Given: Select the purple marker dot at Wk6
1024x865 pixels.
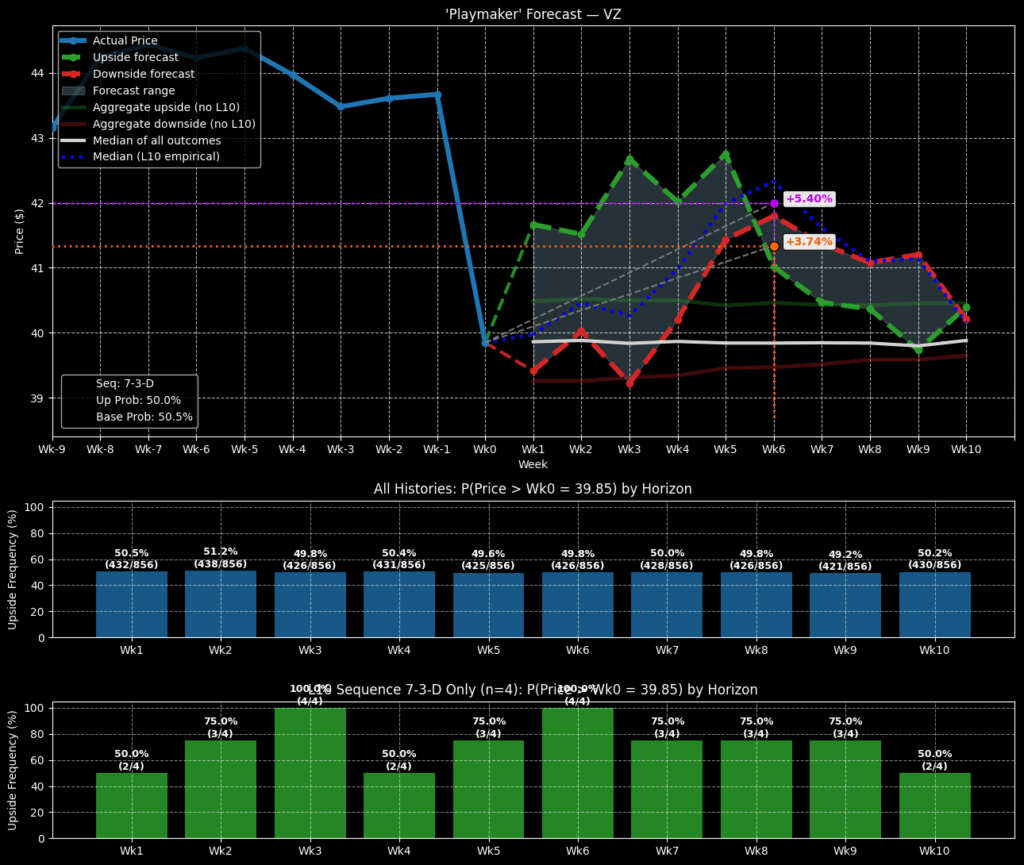Looking at the screenshot, I should pyautogui.click(x=774, y=203).
